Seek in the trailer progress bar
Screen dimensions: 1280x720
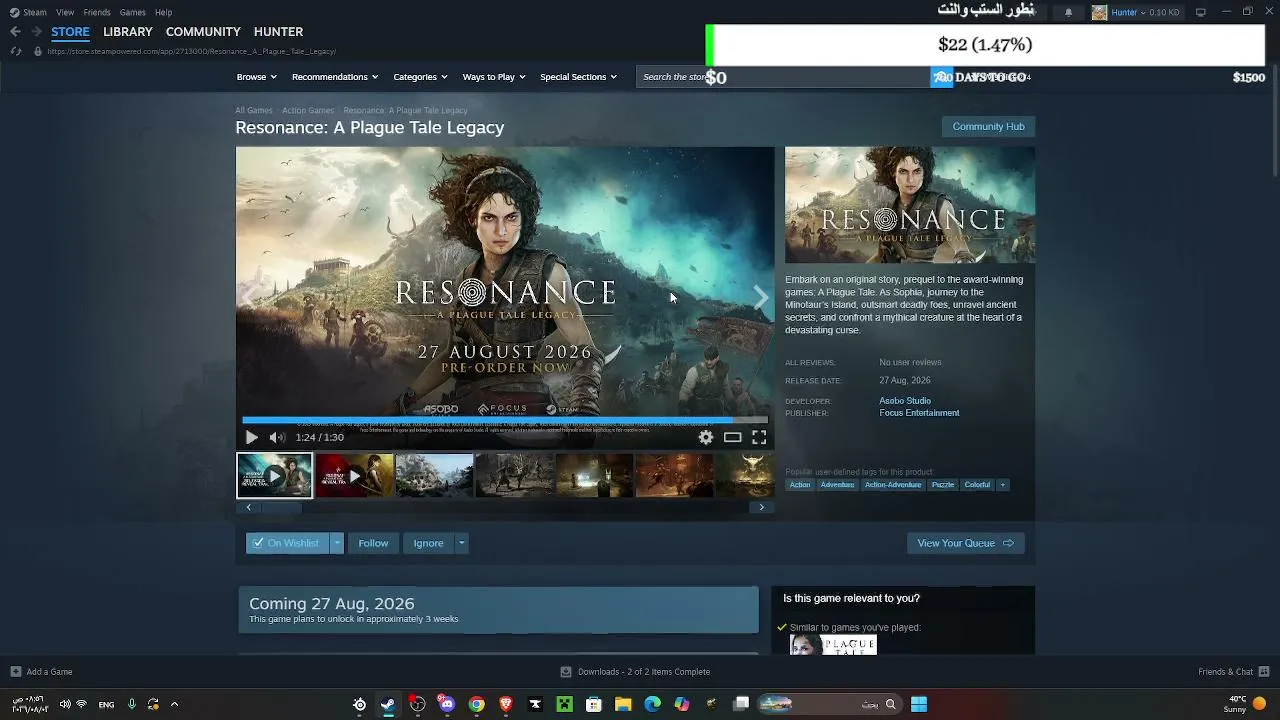click(x=505, y=420)
